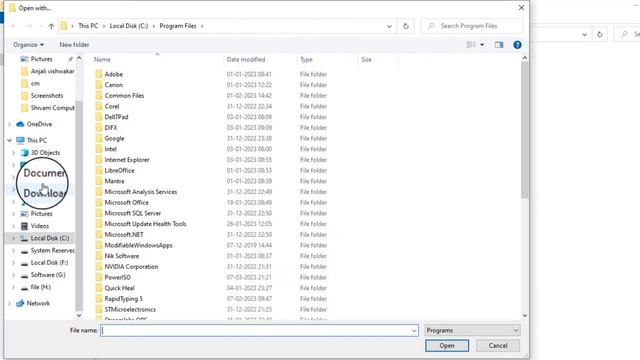The image size is (640, 360).
Task: Click the Up one level arrow
Action: (51, 26)
